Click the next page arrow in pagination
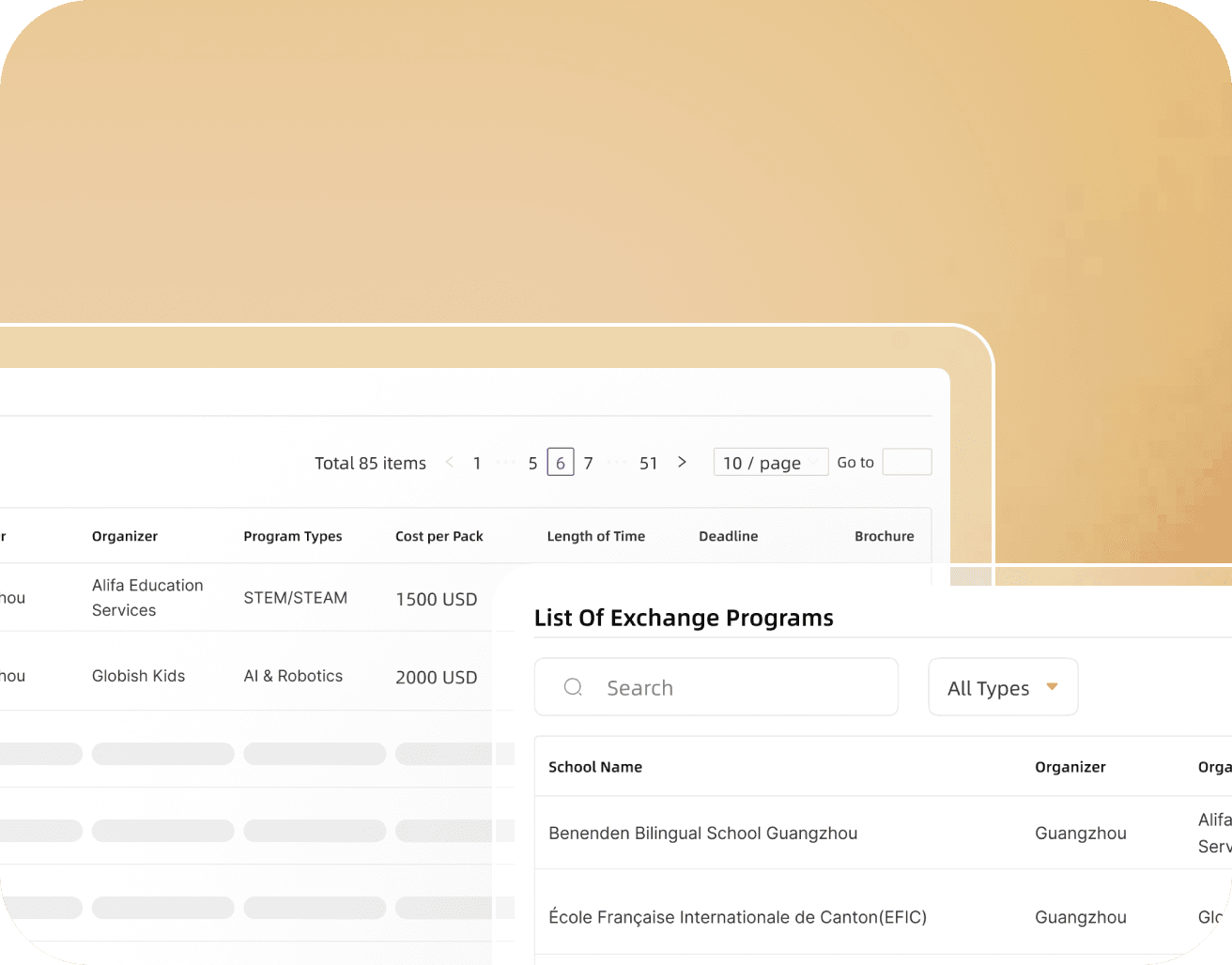 pyautogui.click(x=682, y=462)
